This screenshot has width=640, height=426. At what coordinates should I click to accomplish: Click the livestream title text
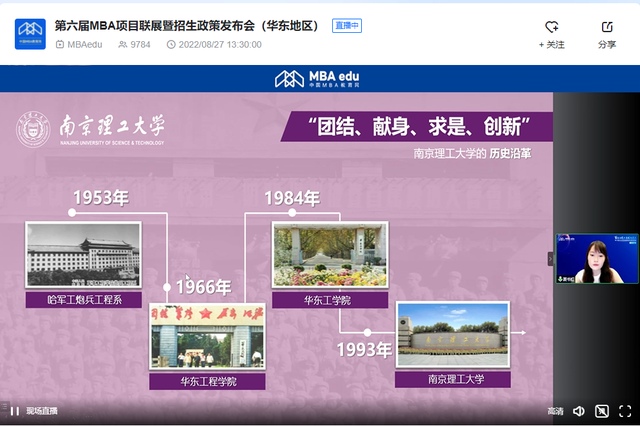[187, 26]
